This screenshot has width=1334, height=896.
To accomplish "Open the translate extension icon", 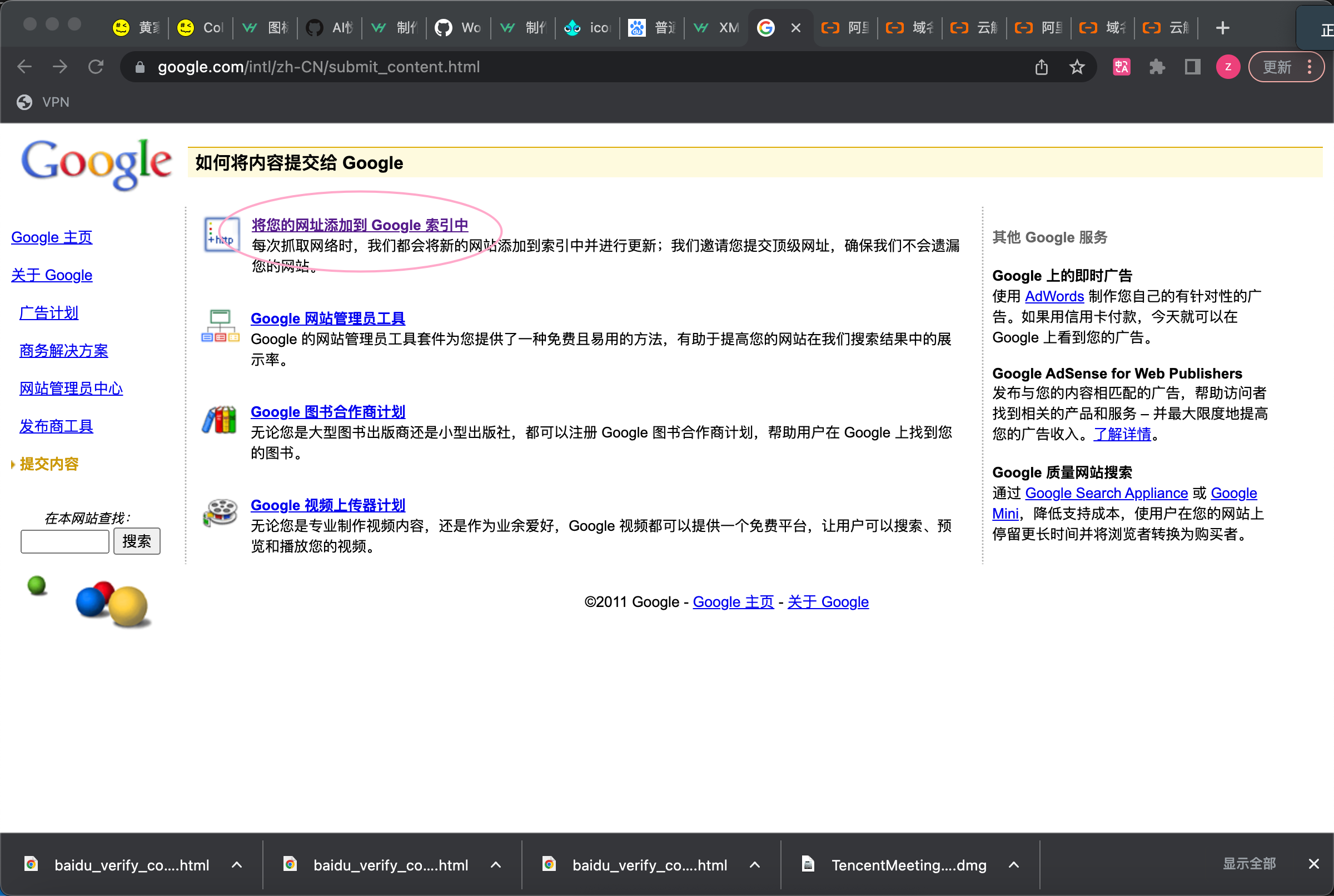I will (x=1122, y=67).
